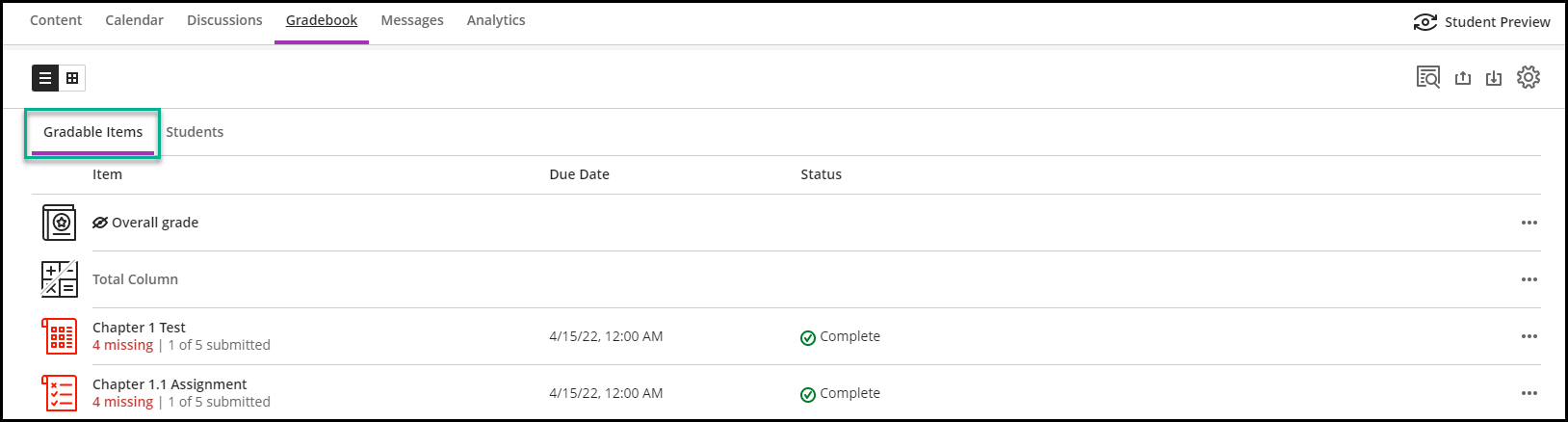Open more options for Total Column
Image resolution: width=1568 pixels, height=422 pixels.
pos(1529,279)
